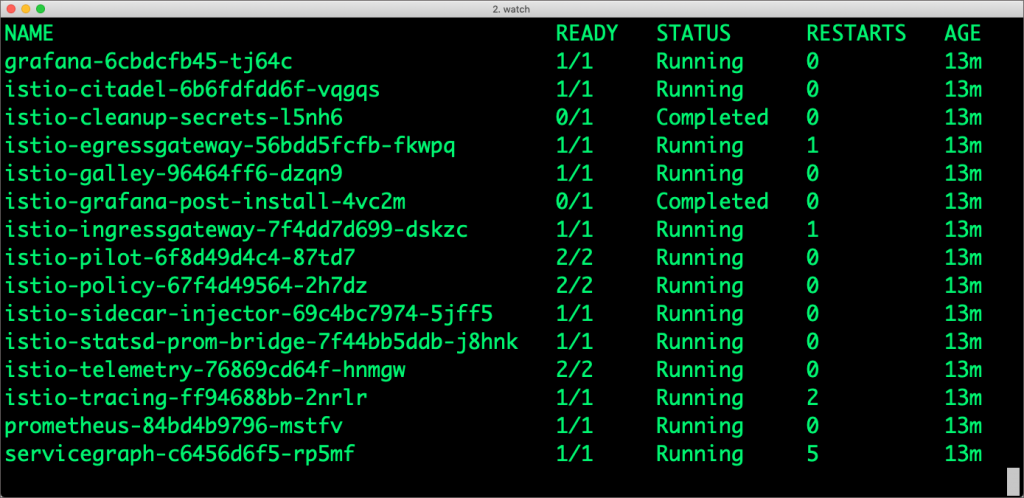
Task: Click the 0/1 ready value for istio-grafana-post-install
Action: [x=574, y=202]
